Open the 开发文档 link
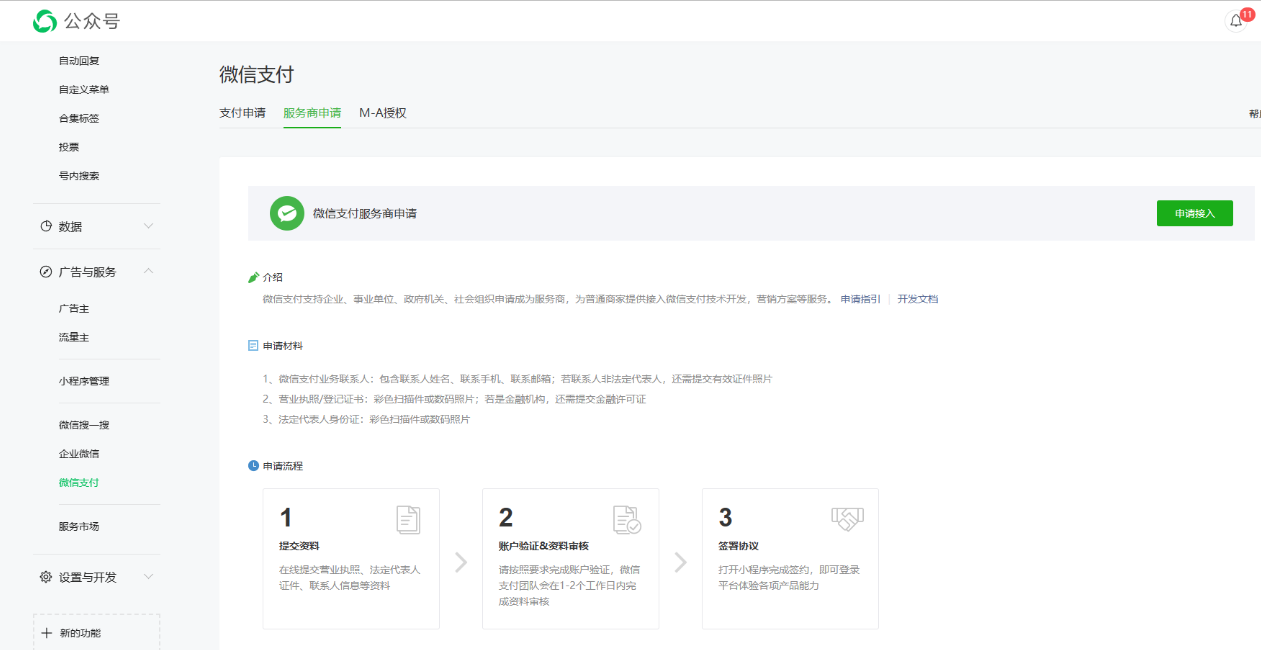This screenshot has width=1261, height=650. (917, 299)
